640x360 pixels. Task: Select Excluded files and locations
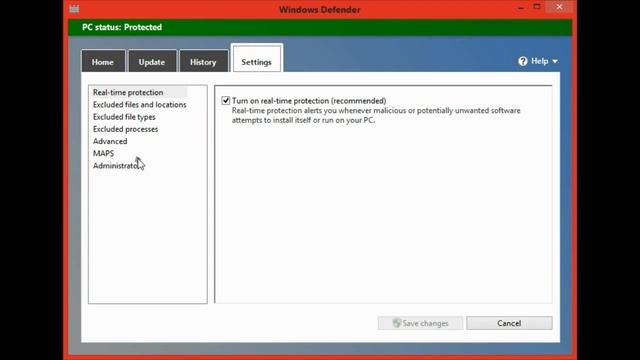pyautogui.click(x=140, y=104)
